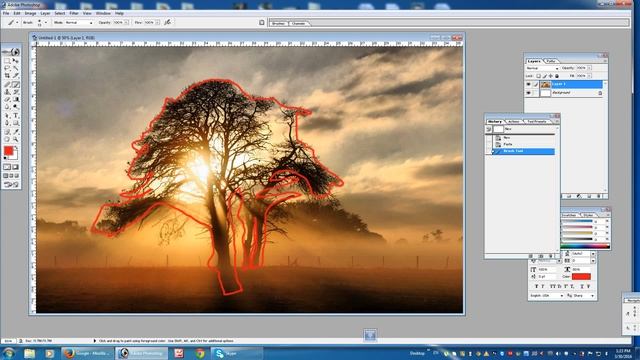Image resolution: width=640 pixels, height=360 pixels.
Task: Open the brush preset picker dropdown
Action: [46, 22]
